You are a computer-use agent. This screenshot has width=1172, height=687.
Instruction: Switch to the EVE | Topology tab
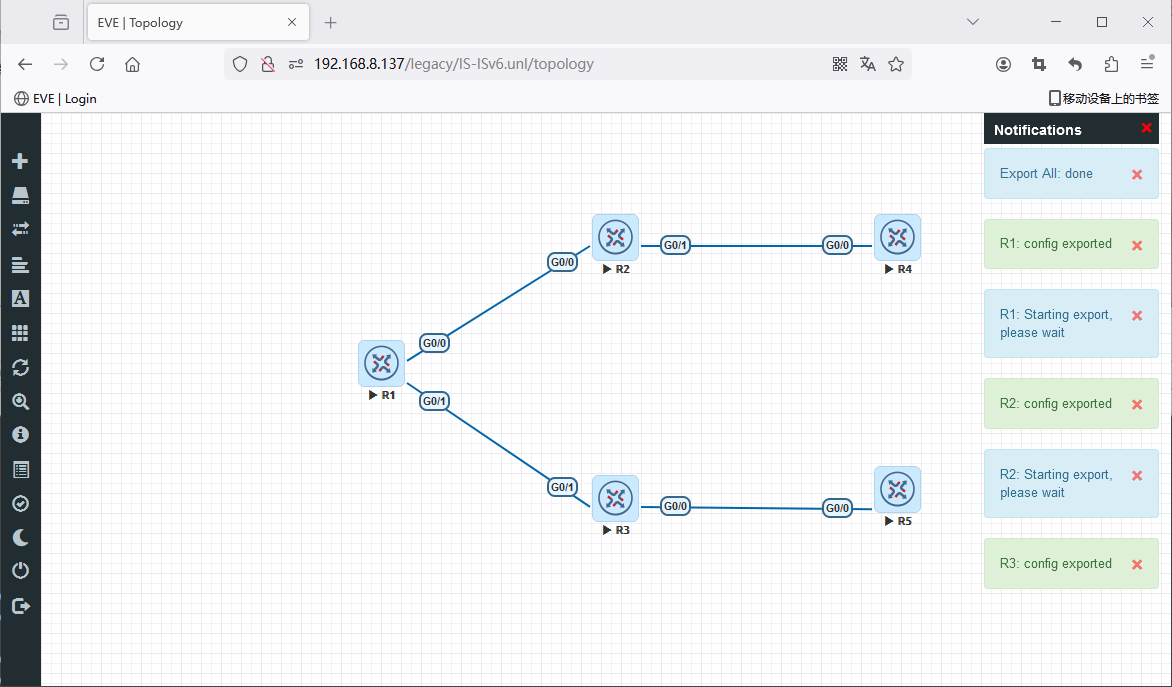click(x=190, y=22)
